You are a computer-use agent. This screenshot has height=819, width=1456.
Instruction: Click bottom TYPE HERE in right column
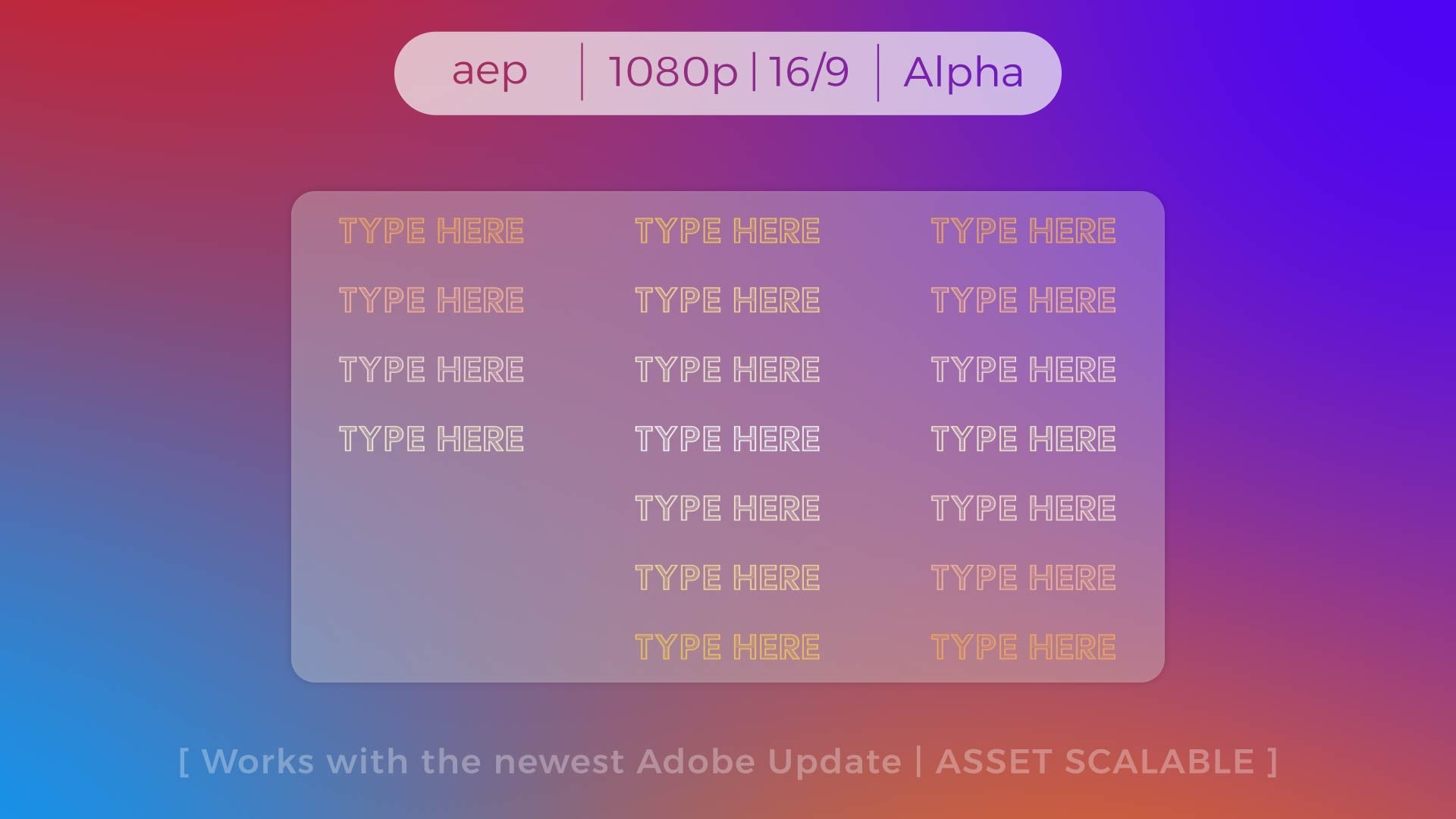click(1023, 647)
